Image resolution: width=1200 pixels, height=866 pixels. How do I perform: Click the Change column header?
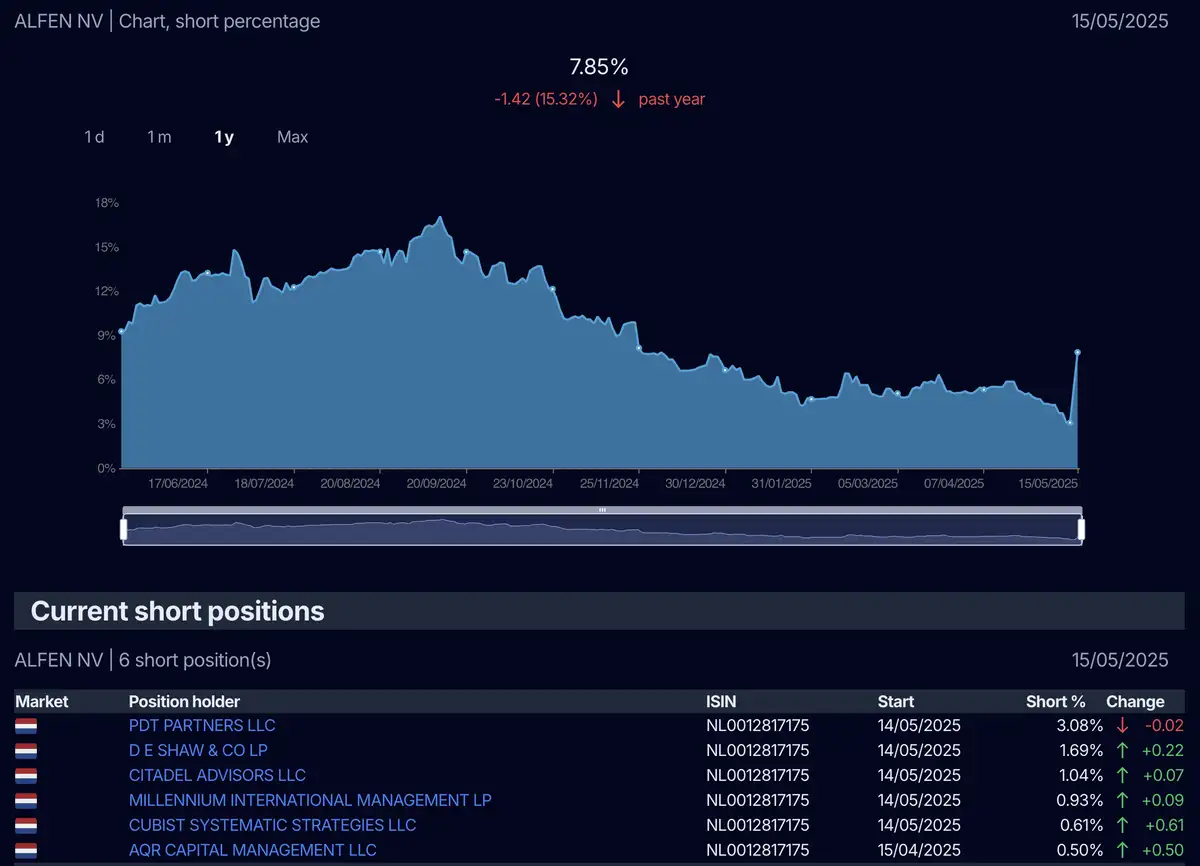[x=1135, y=701]
